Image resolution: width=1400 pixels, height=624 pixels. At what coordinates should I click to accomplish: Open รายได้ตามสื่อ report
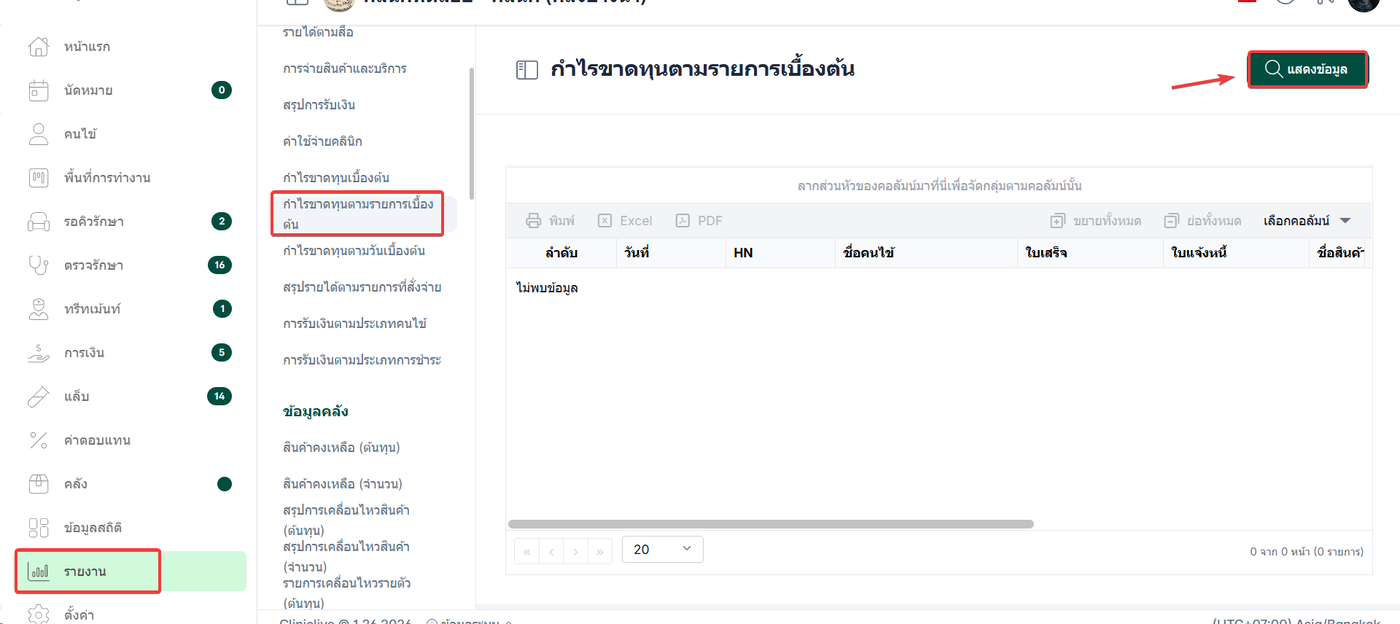[x=318, y=33]
